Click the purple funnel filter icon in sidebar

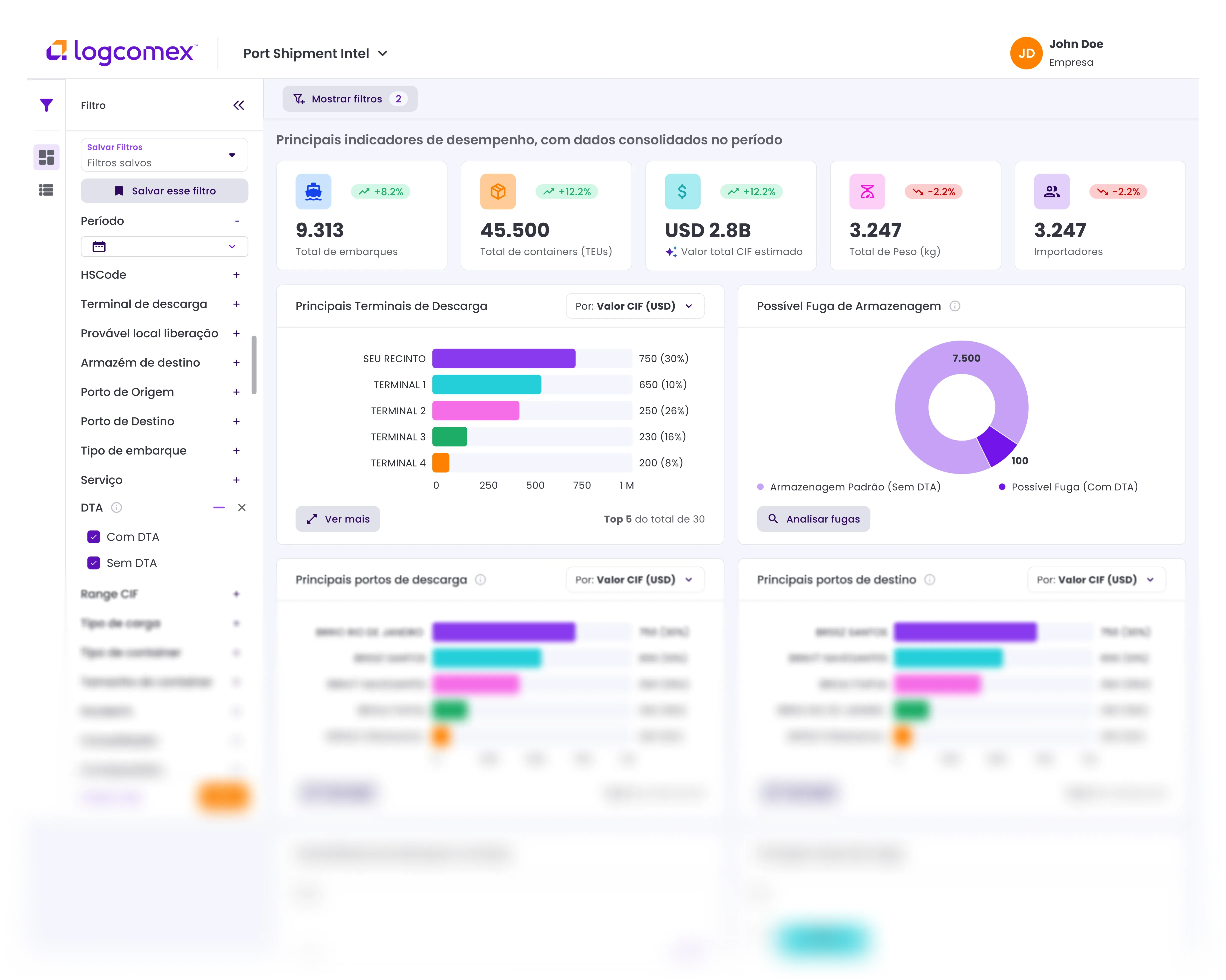pos(47,105)
